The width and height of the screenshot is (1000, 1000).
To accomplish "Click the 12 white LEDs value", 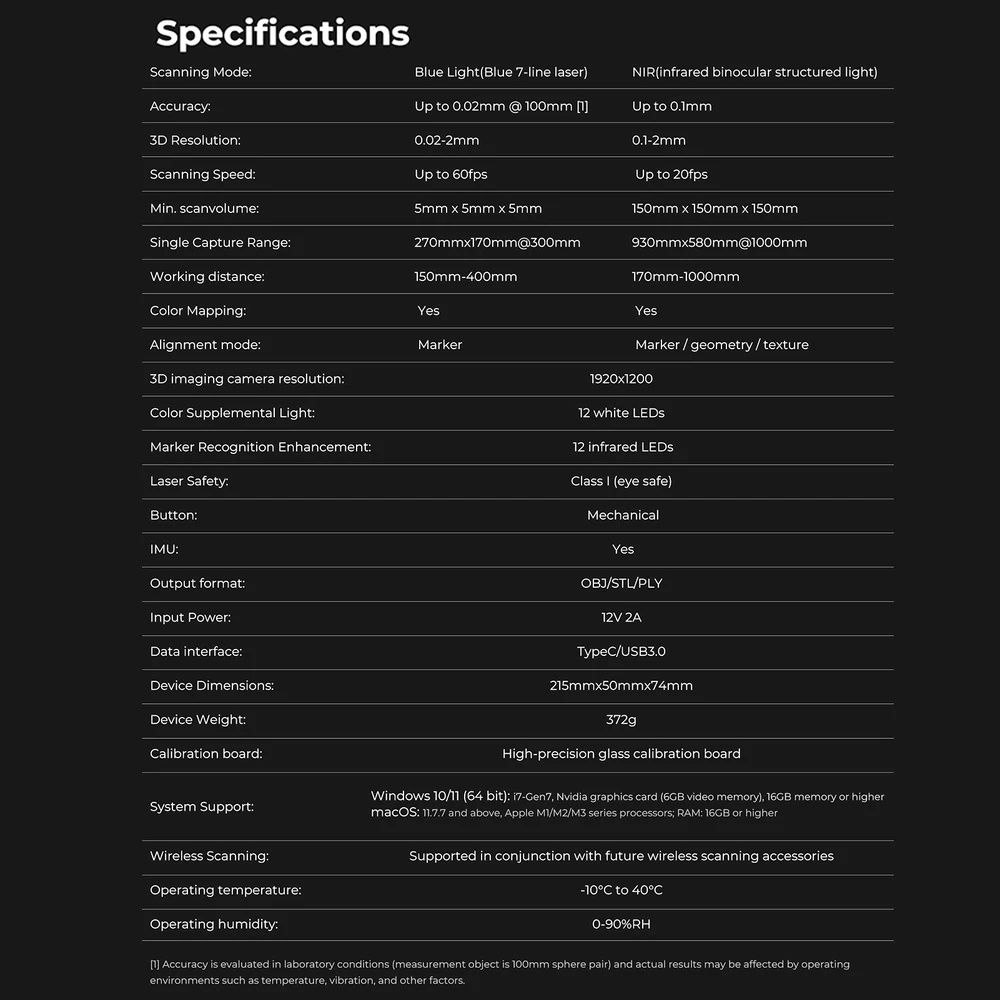I will 621,413.
